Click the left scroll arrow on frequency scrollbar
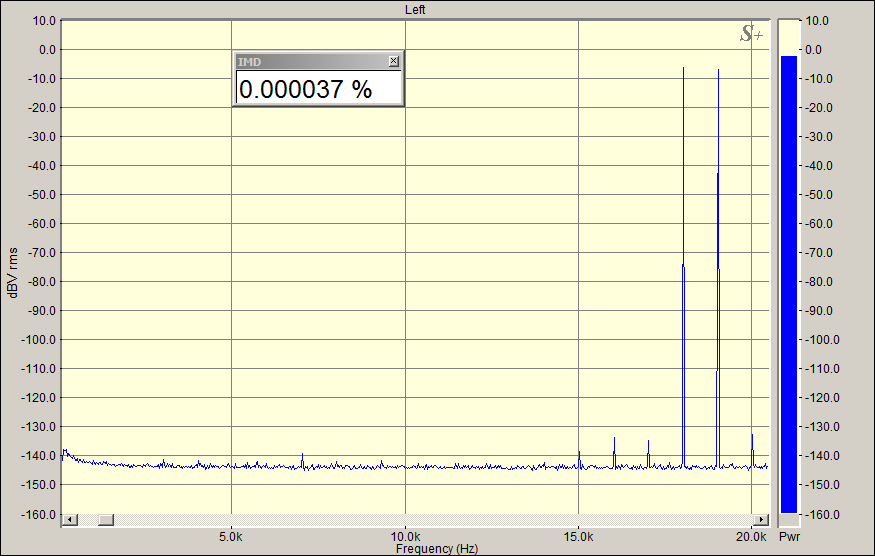Screen dimensions: 875x556 70,520
